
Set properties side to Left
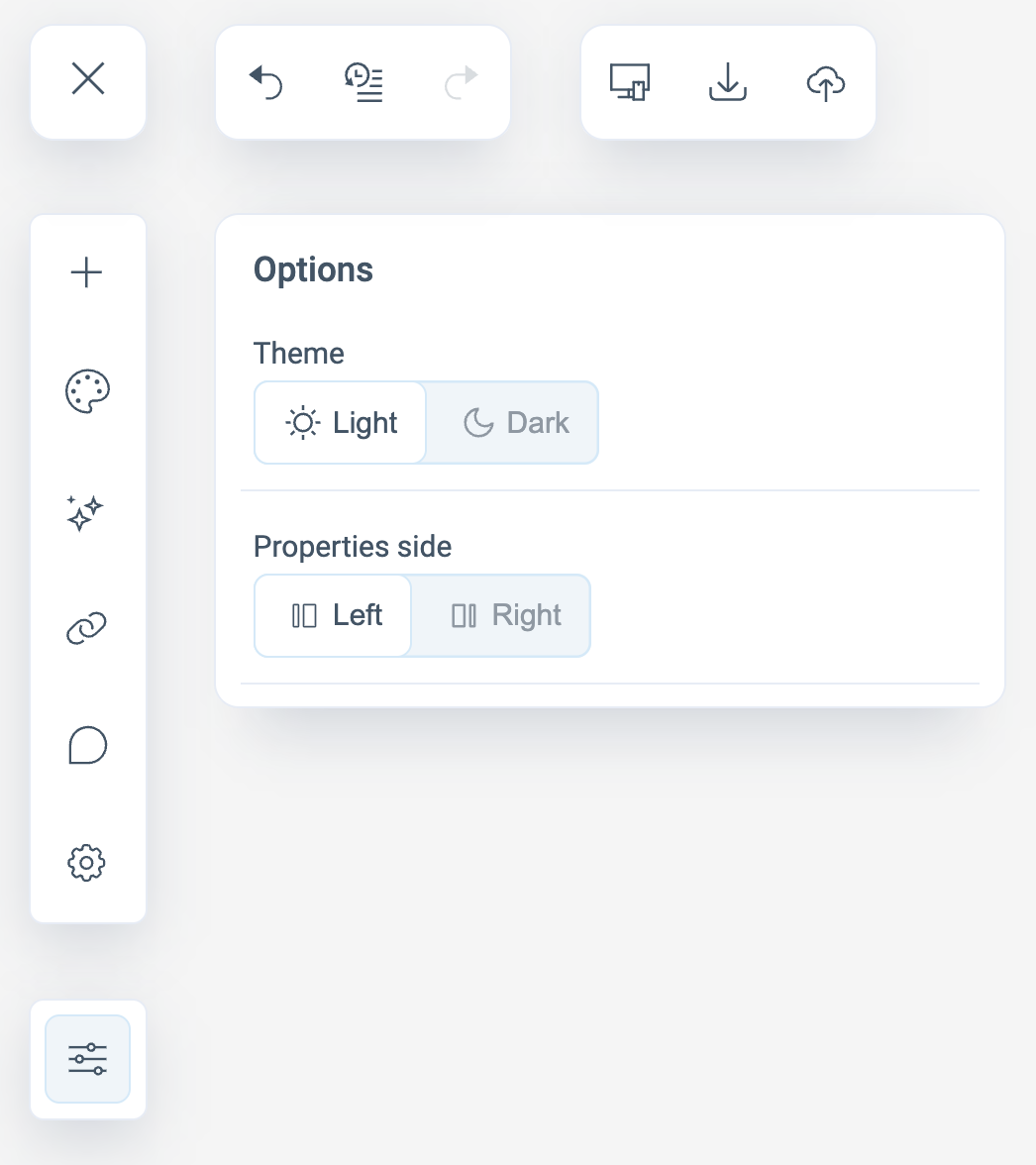335,616
